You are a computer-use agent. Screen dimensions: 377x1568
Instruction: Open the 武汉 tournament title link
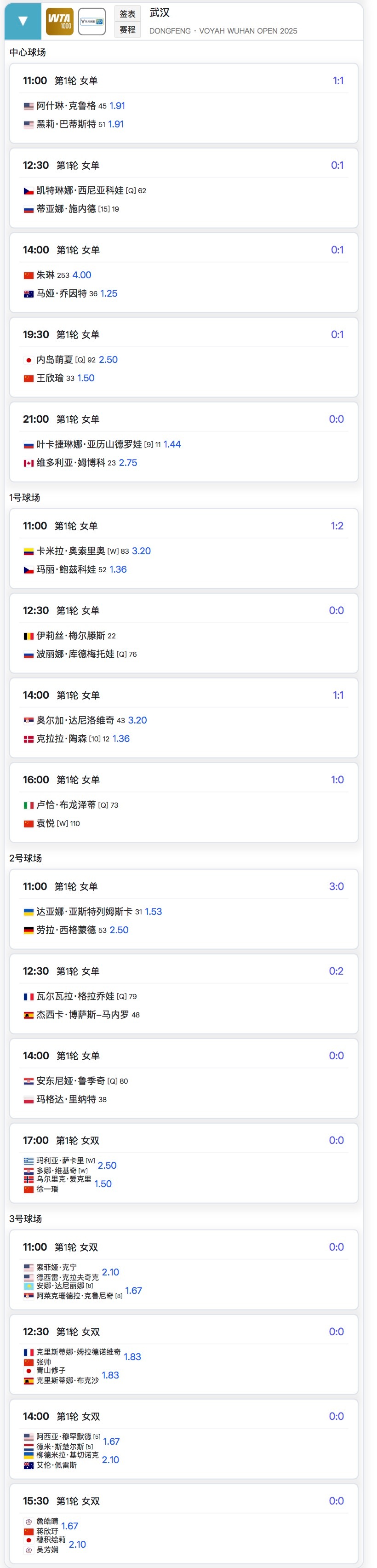tap(160, 13)
